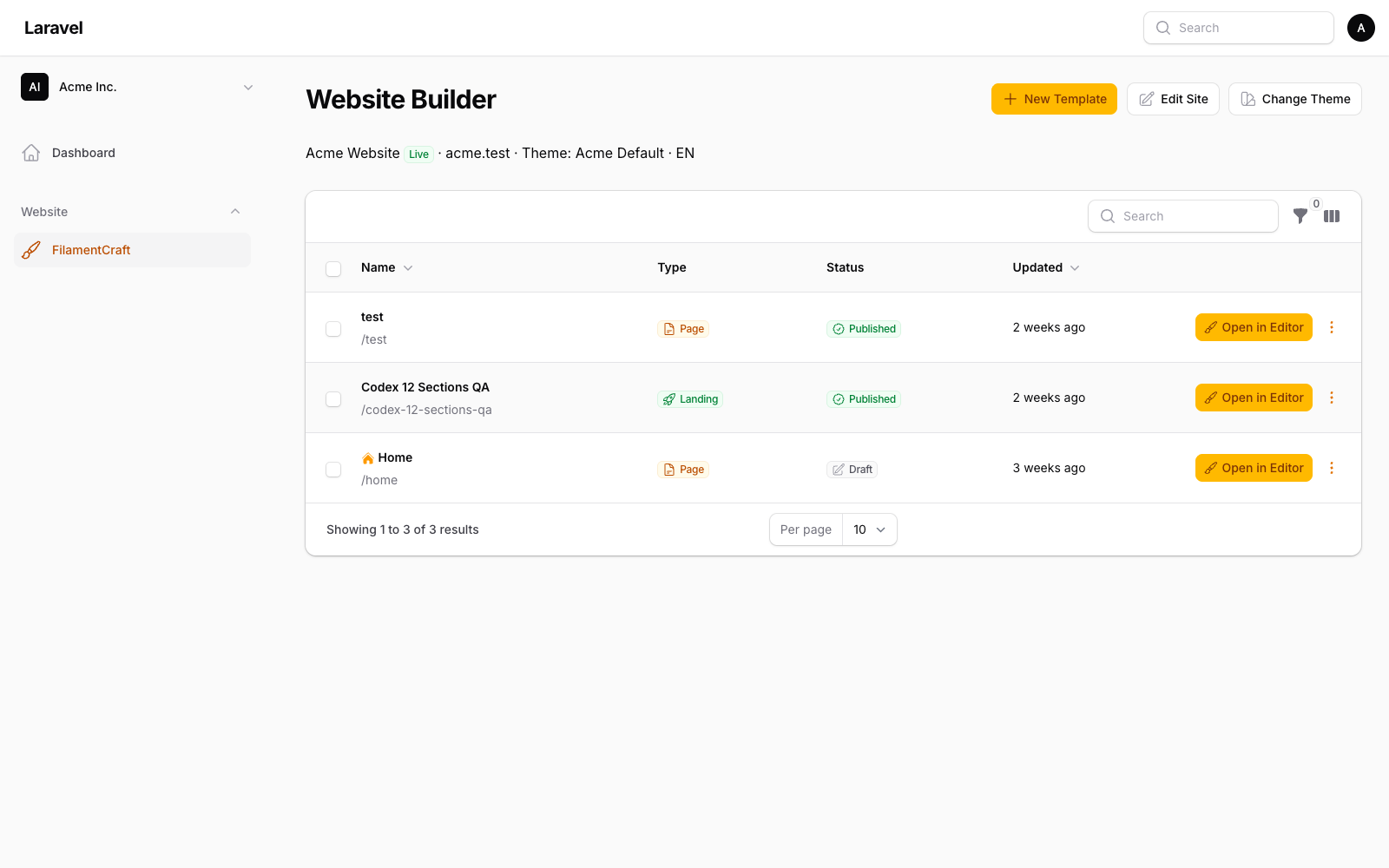Focus the global Search field in header

click(1239, 28)
